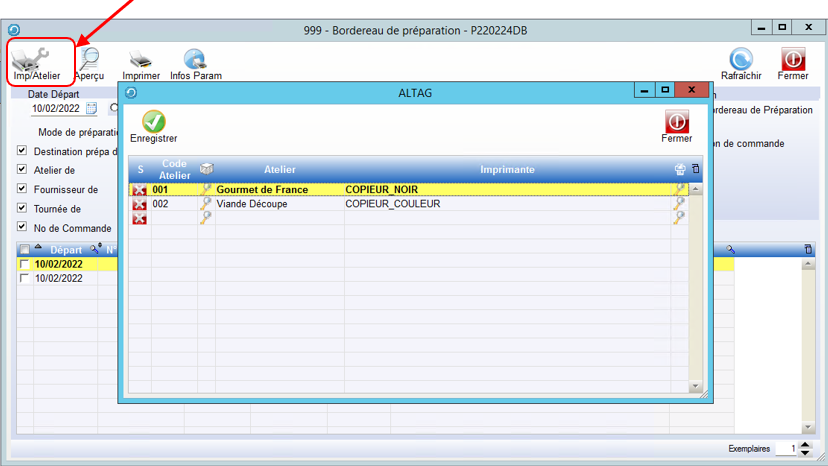Click the Code Atelier column header

175,170
